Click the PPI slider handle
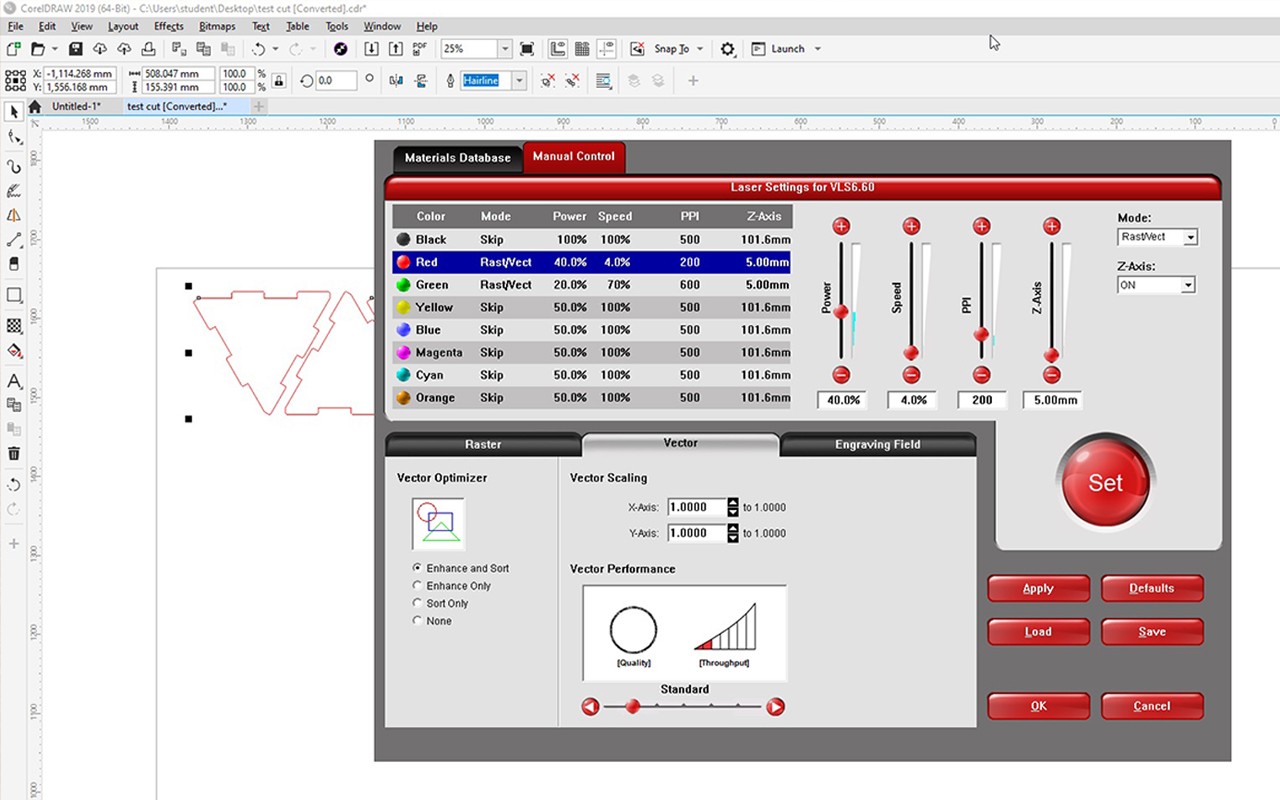 (981, 335)
